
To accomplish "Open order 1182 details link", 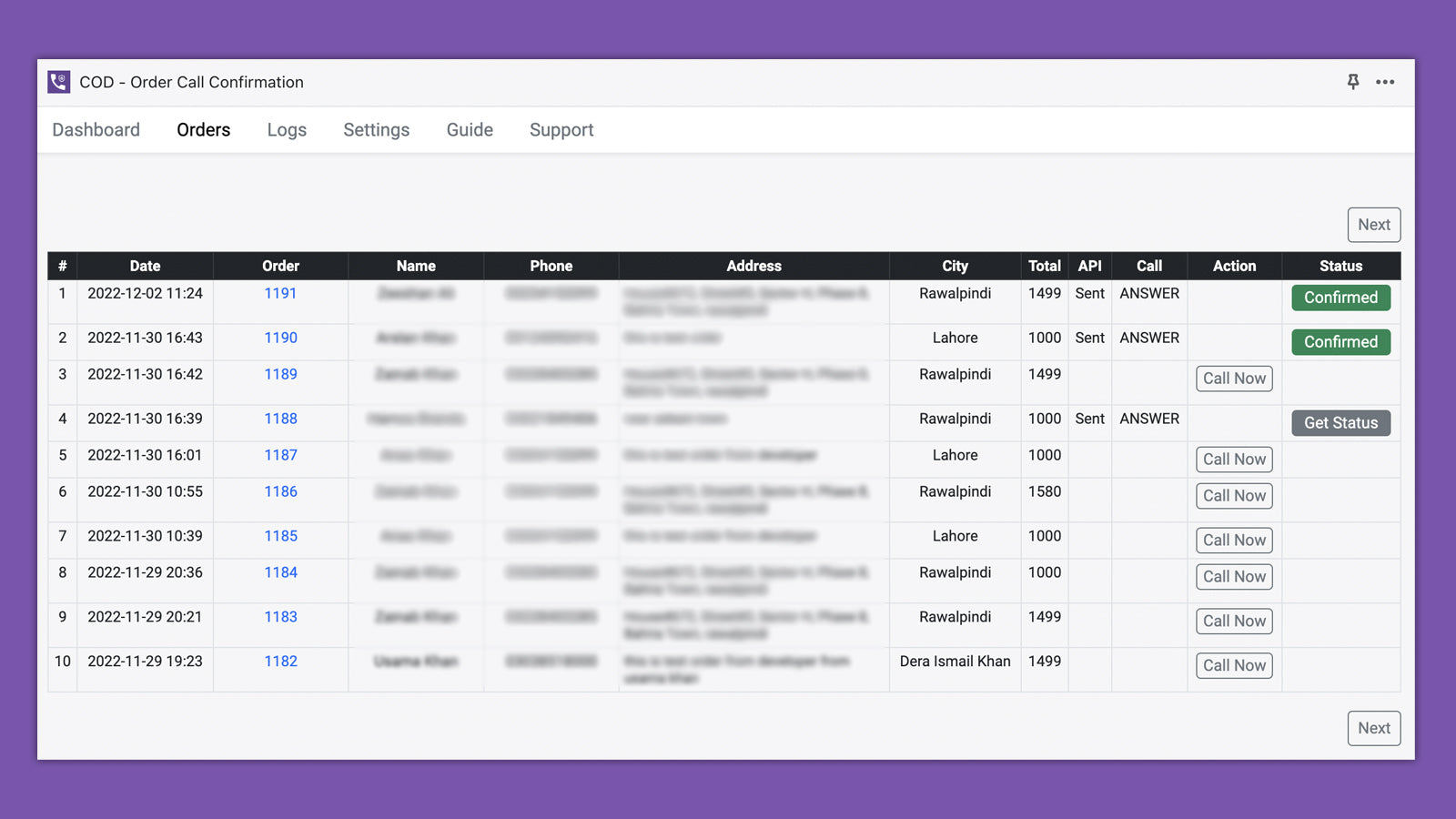I will [280, 662].
